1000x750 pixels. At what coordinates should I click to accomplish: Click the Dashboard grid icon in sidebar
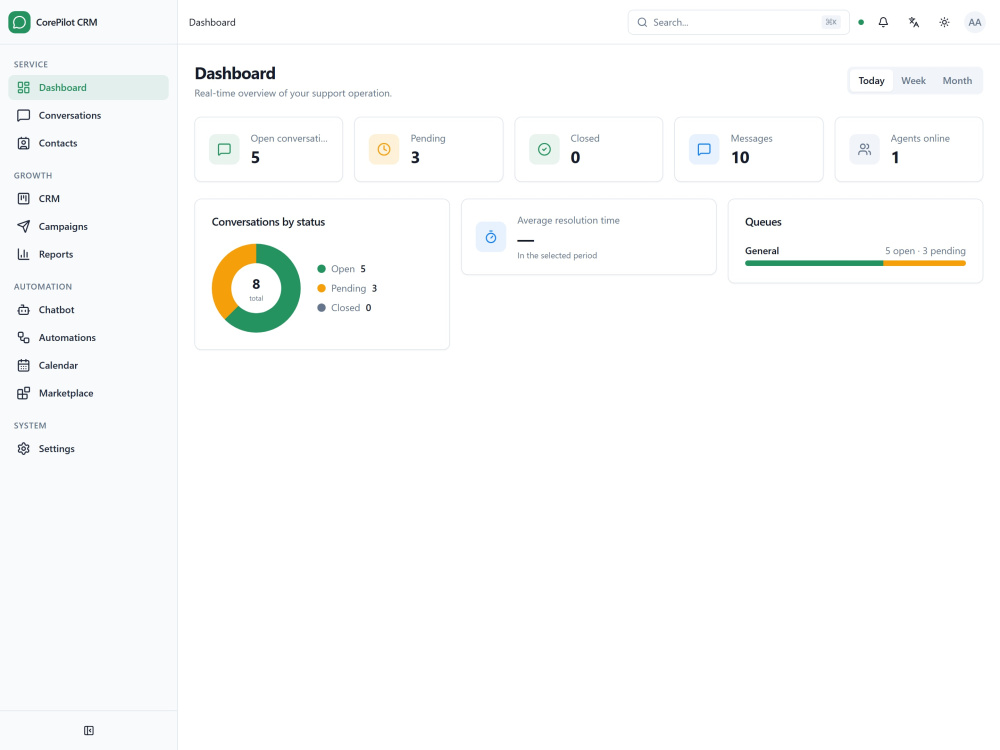point(24,87)
